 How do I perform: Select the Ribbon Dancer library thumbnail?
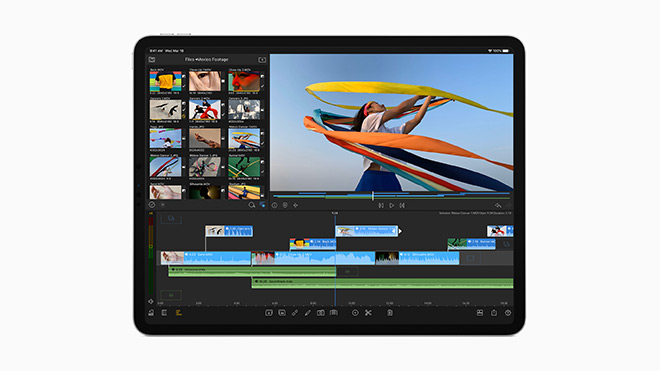(x=244, y=138)
